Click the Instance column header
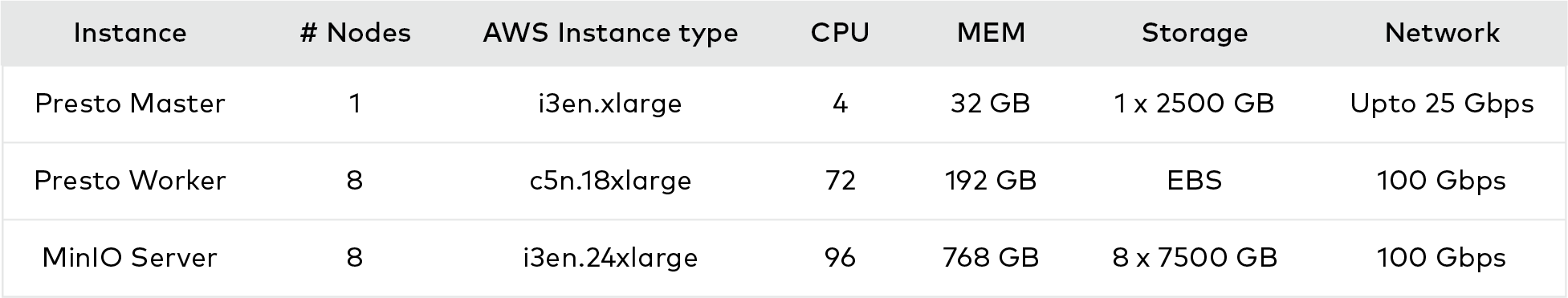 pyautogui.click(x=130, y=33)
